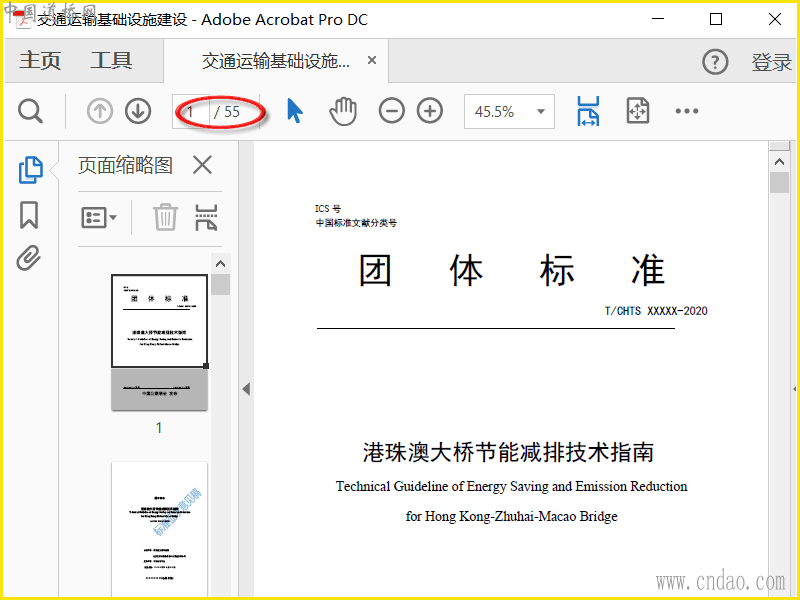Click fit-width scrolling mode icon
The height and width of the screenshot is (600, 800).
pyautogui.click(x=588, y=111)
